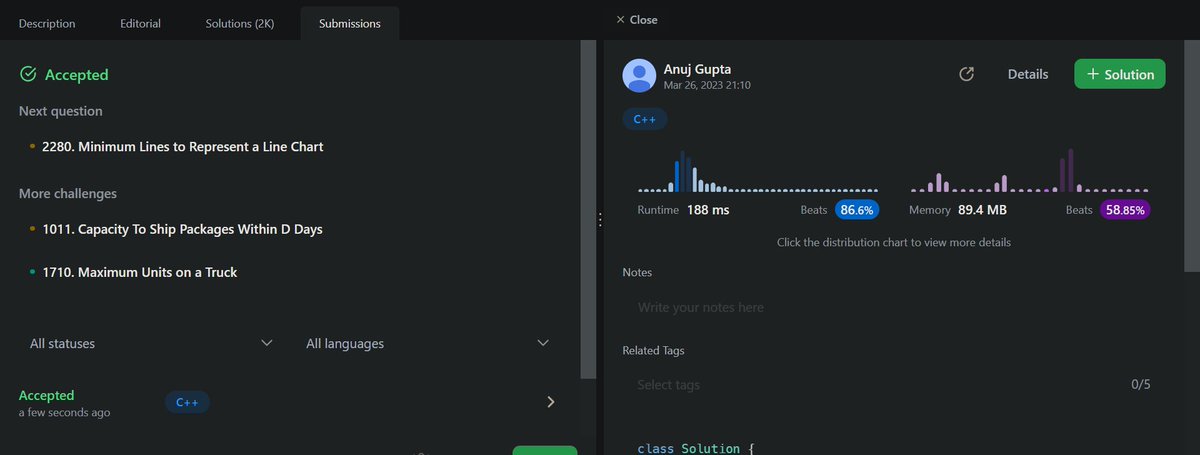Image resolution: width=1200 pixels, height=455 pixels.
Task: Click the 58.85% memory beats badge
Action: coord(1125,210)
